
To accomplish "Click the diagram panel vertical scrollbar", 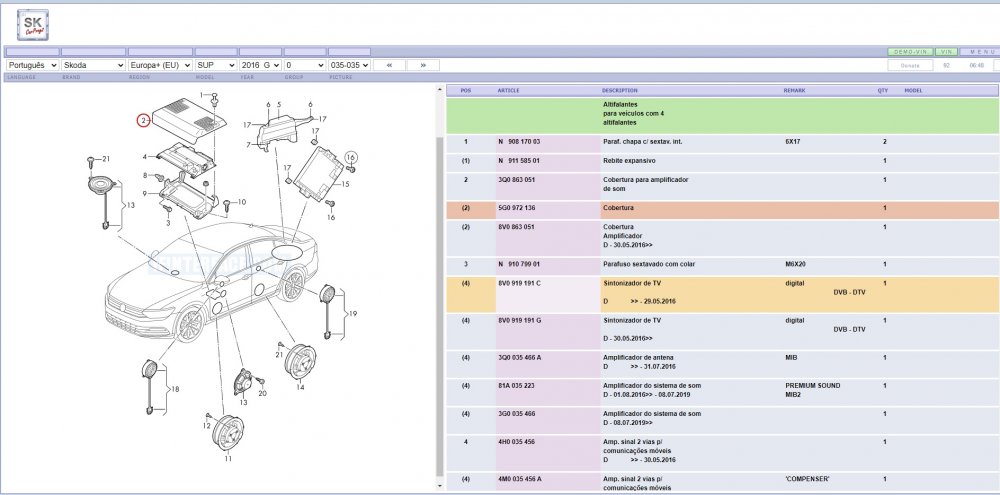I will coord(439,306).
